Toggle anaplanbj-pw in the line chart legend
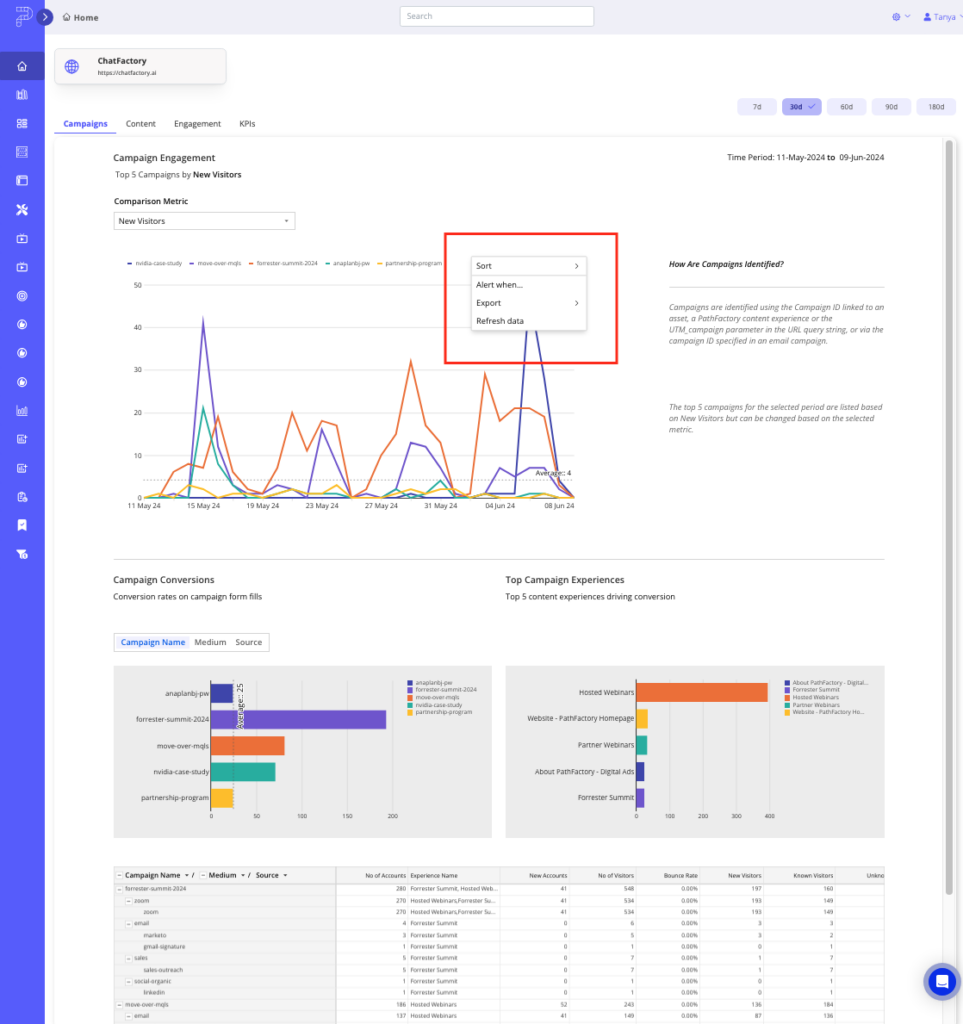The width and height of the screenshot is (963, 1024). tap(347, 263)
